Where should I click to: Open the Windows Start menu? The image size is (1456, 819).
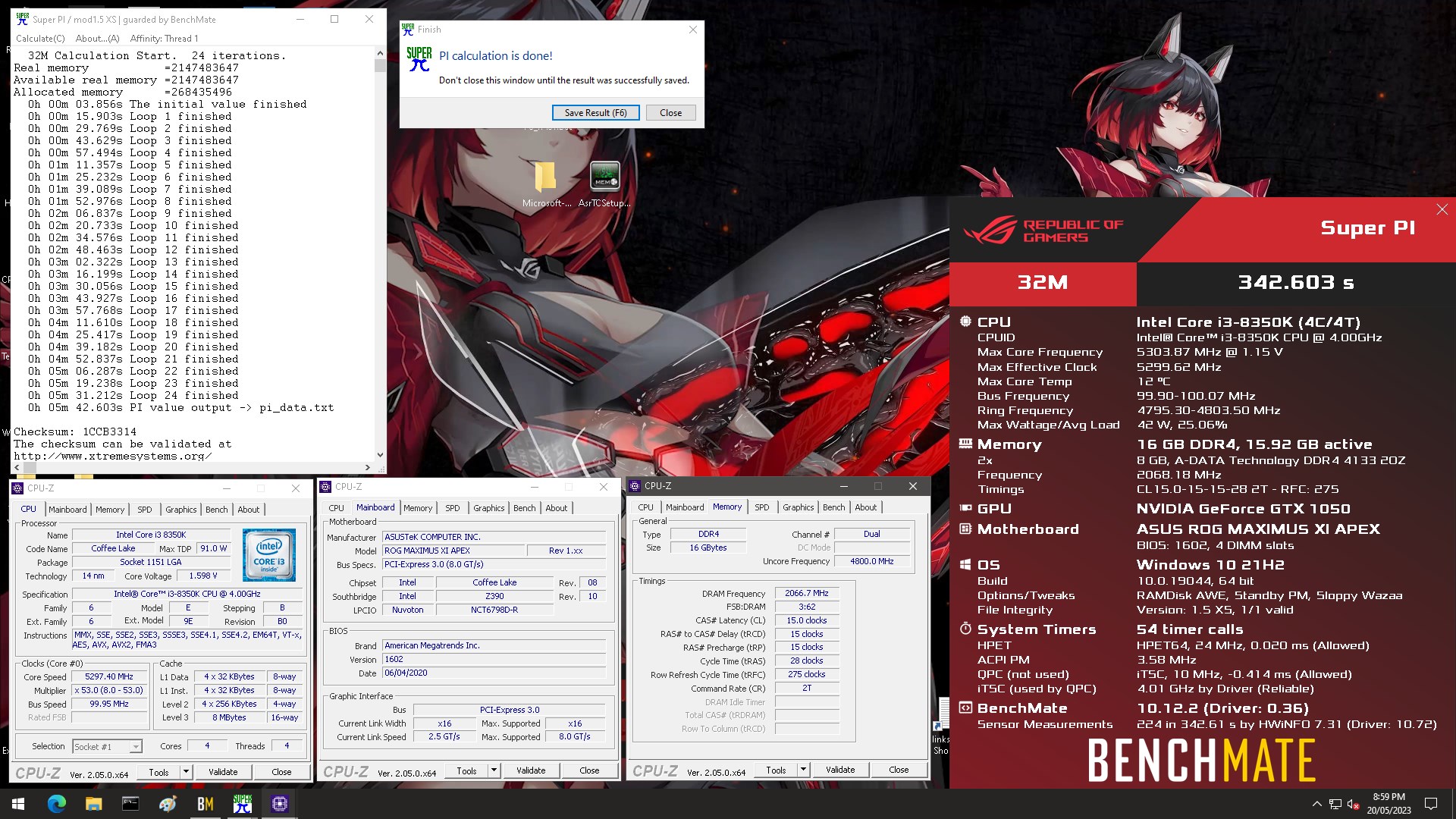pyautogui.click(x=18, y=804)
